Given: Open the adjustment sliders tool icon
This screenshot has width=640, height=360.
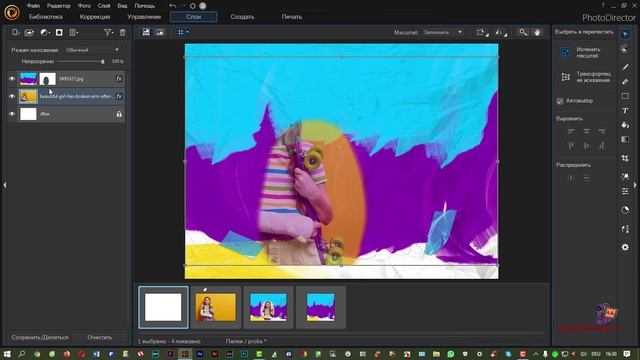Looking at the screenshot, I should (625, 191).
